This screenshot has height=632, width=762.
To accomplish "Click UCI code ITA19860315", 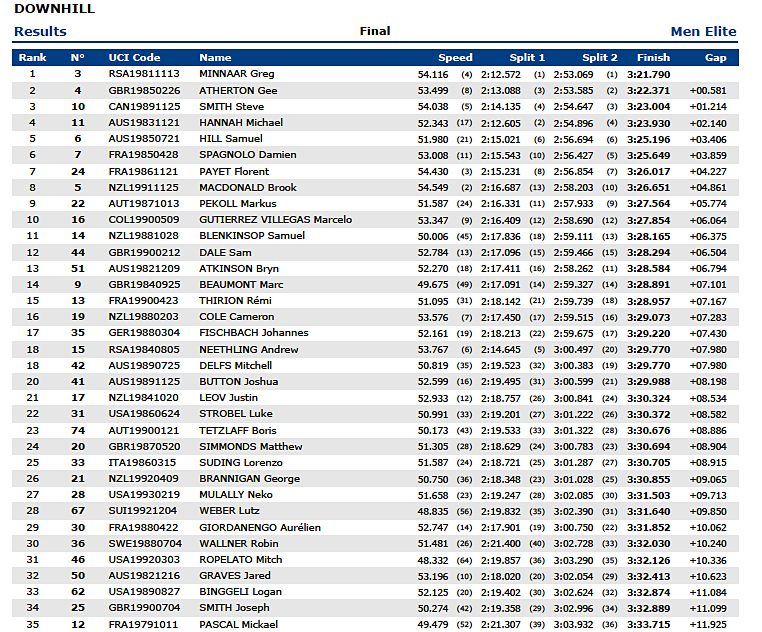I will point(143,463).
